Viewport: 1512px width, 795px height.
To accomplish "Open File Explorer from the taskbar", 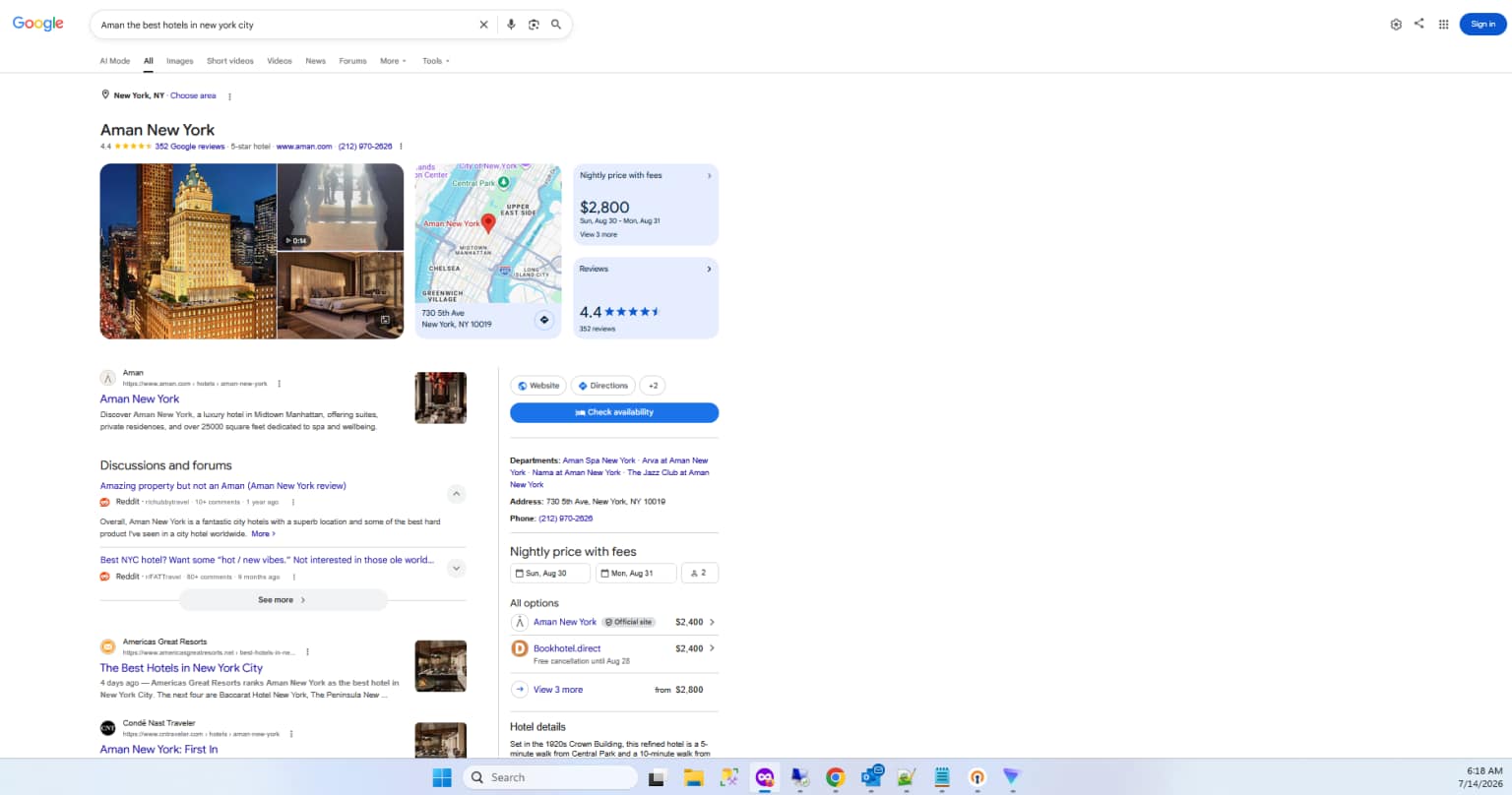I will point(694,777).
